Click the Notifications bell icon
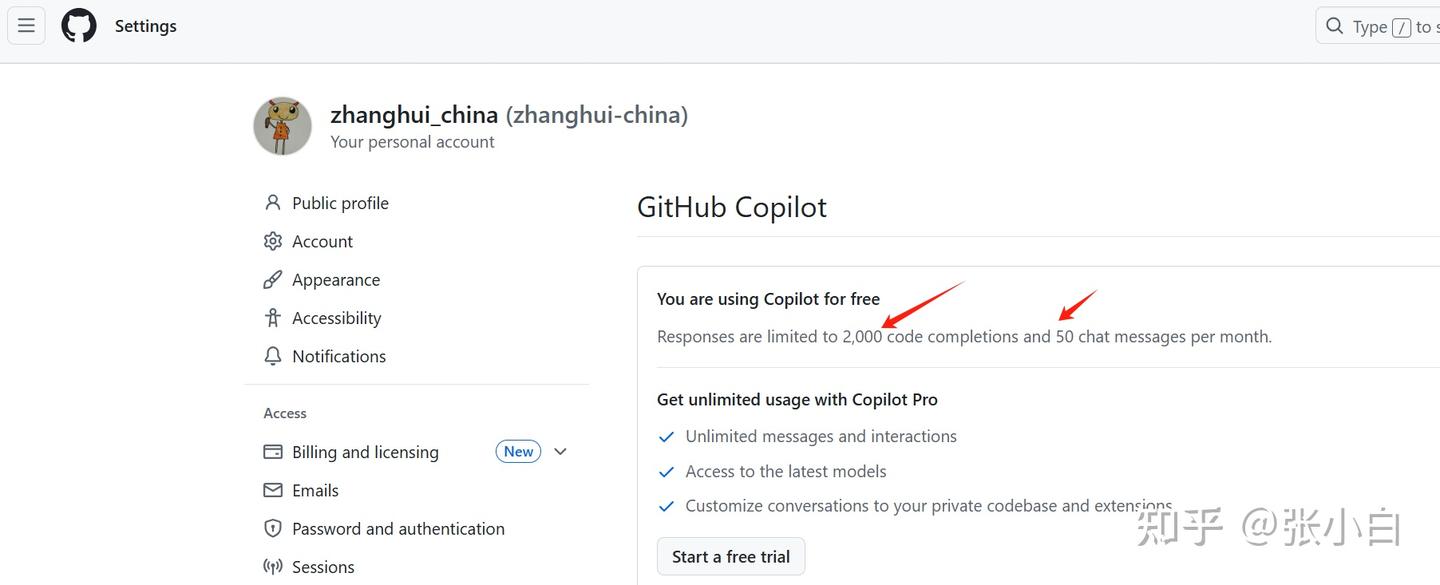The image size is (1440, 585). pos(272,356)
